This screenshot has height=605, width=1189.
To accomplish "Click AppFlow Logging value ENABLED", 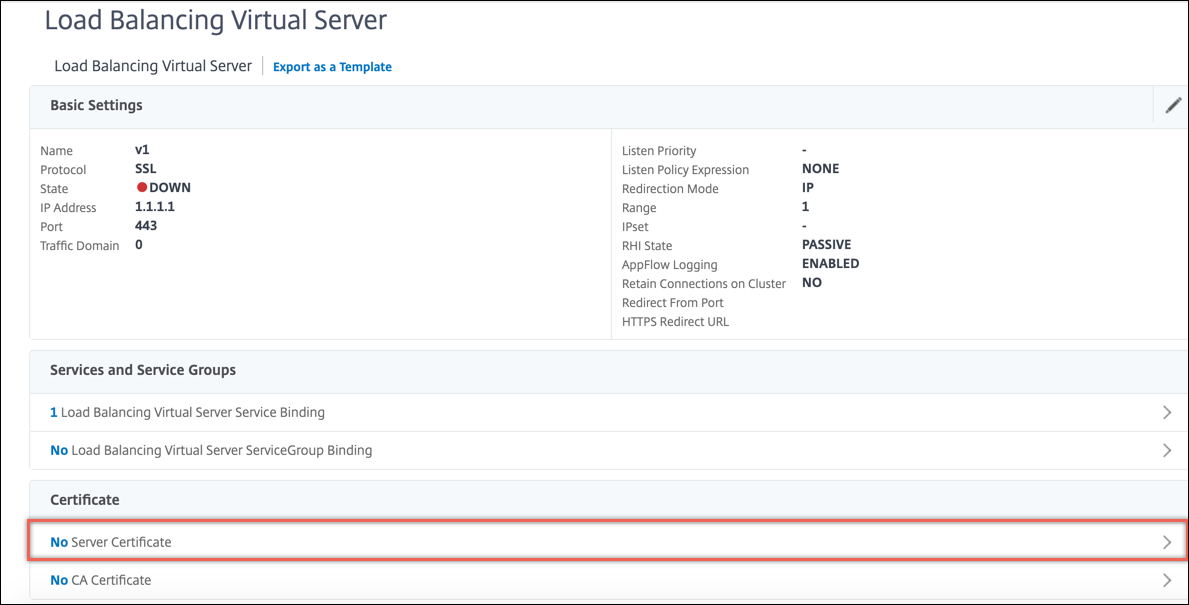I will click(x=830, y=264).
